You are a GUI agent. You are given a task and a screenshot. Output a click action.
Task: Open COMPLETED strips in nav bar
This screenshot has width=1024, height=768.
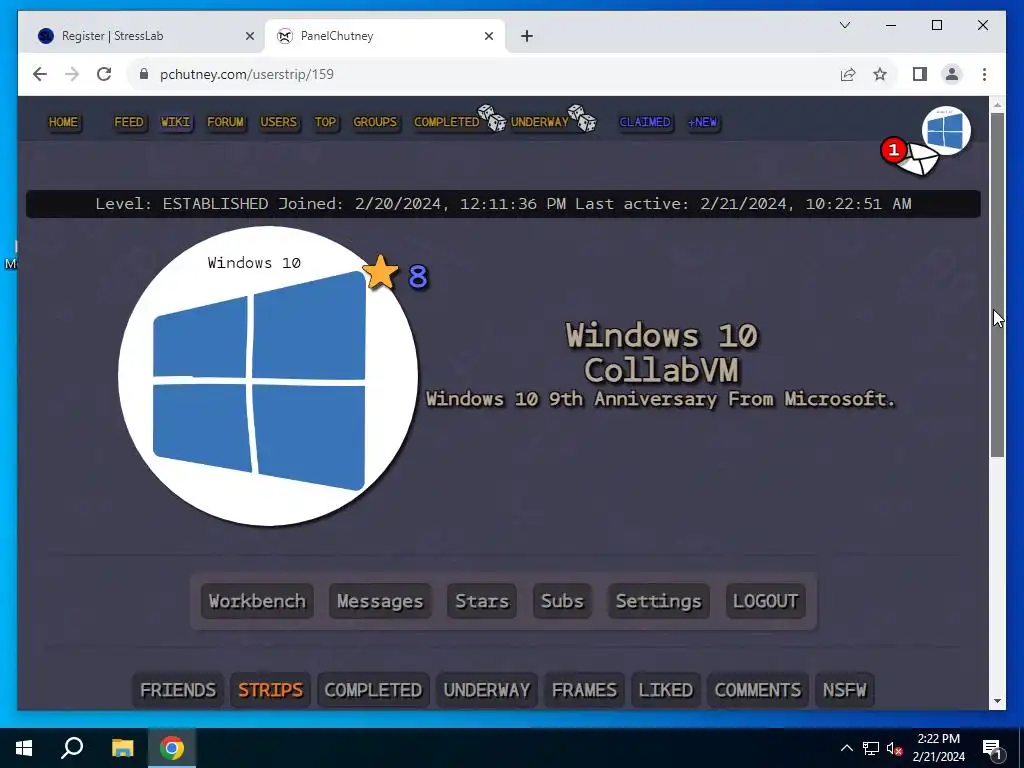pos(447,122)
